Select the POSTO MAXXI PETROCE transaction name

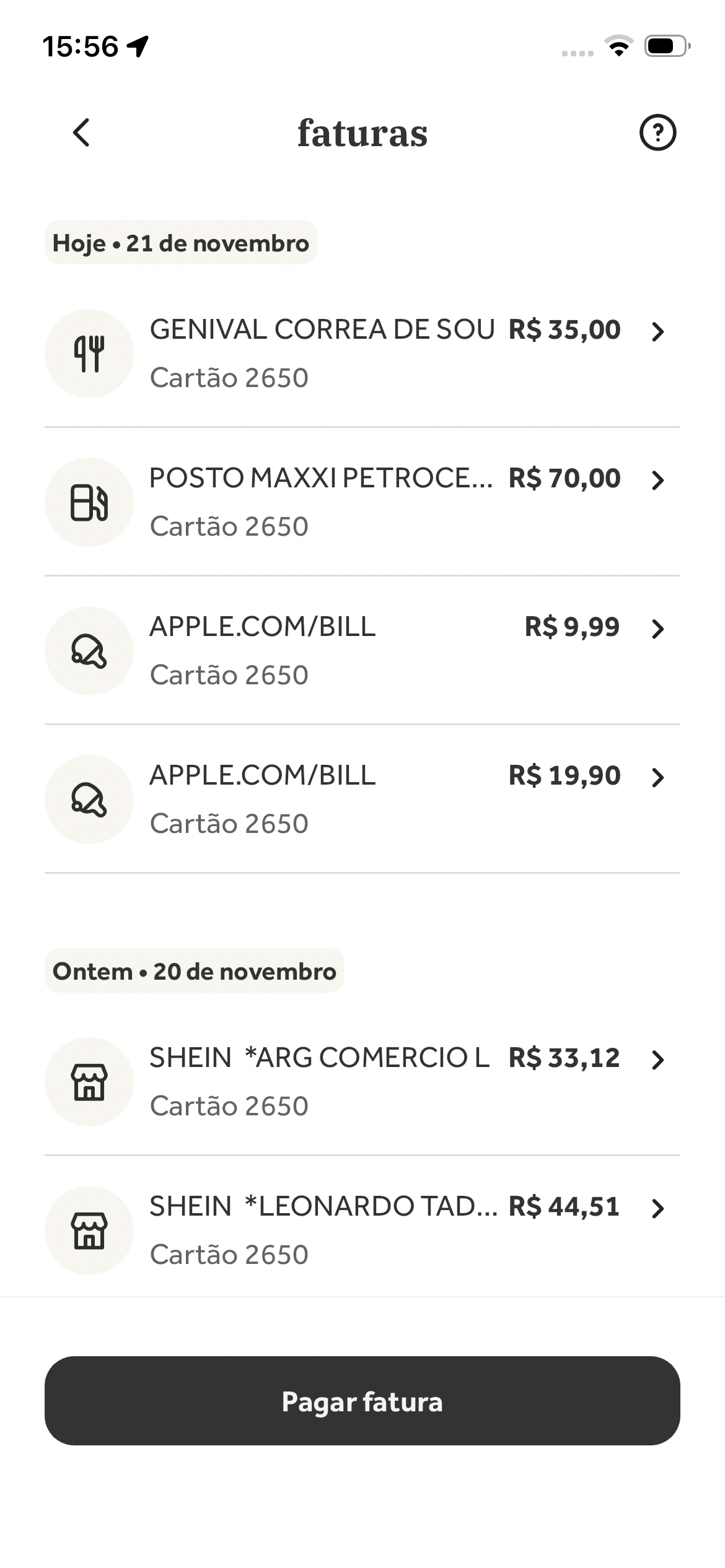pos(321,478)
